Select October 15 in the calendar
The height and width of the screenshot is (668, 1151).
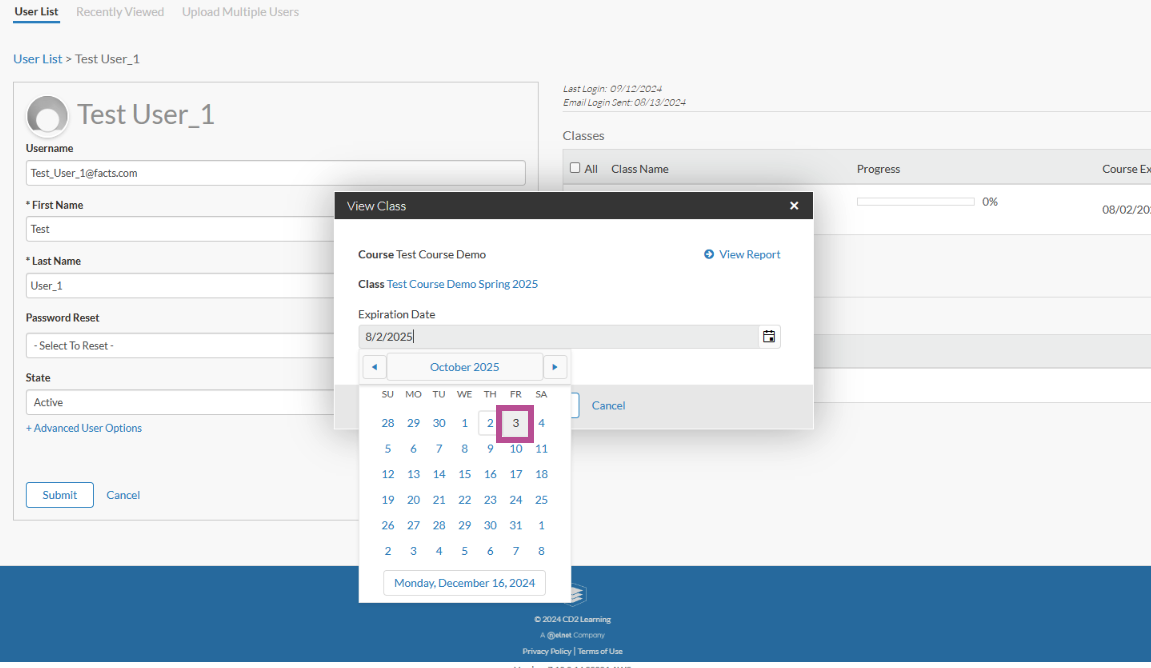465,474
